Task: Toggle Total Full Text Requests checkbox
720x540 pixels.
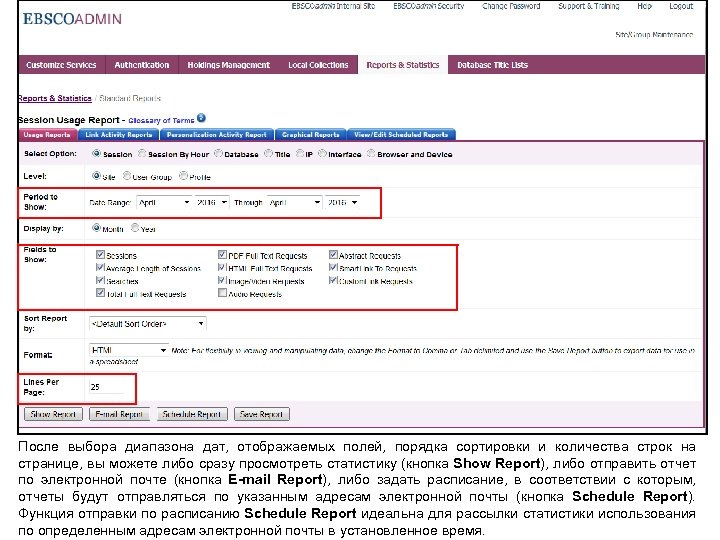Action: pos(100,293)
